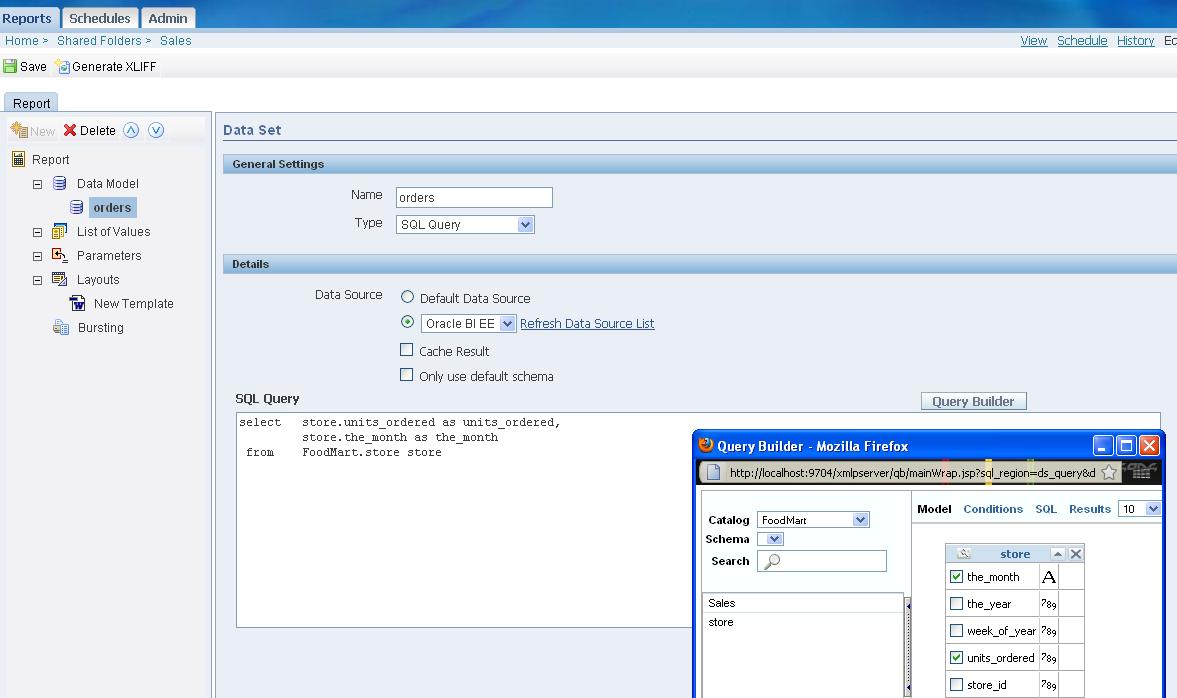Screen dimensions: 1177x698
Task: Click the Layouts icon
Action: coord(59,279)
